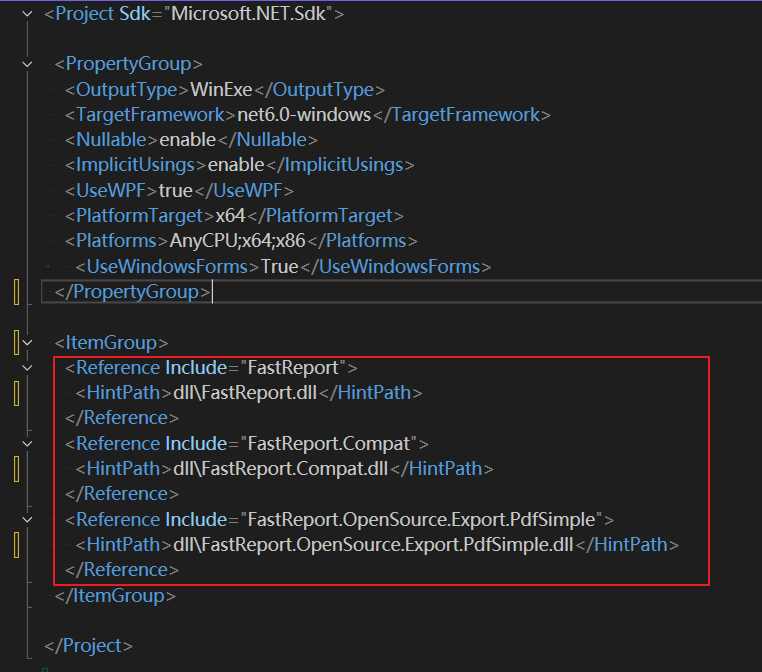Place cursor on closing PropertyGroup tag
This screenshot has width=762, height=672.
coord(132,292)
